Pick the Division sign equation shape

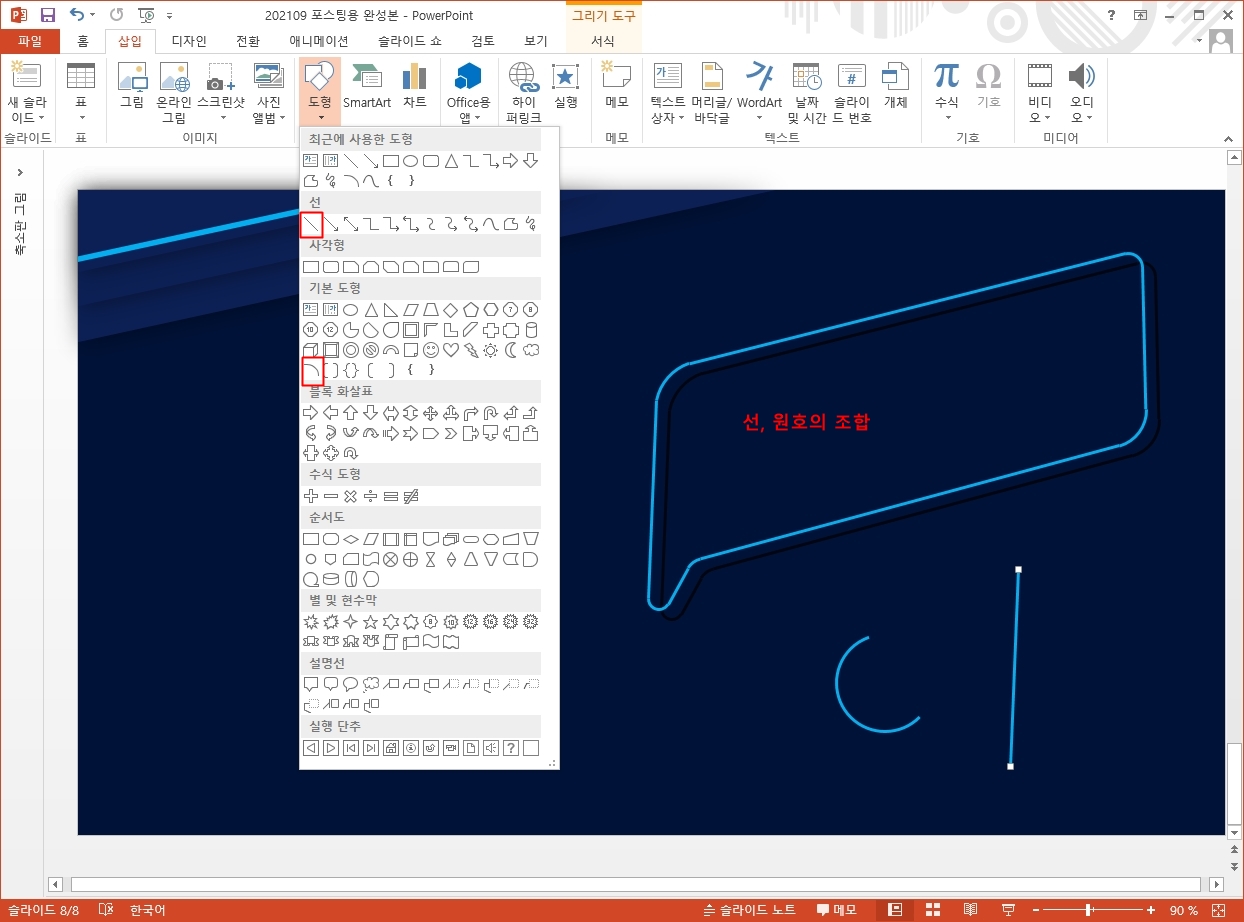point(371,496)
